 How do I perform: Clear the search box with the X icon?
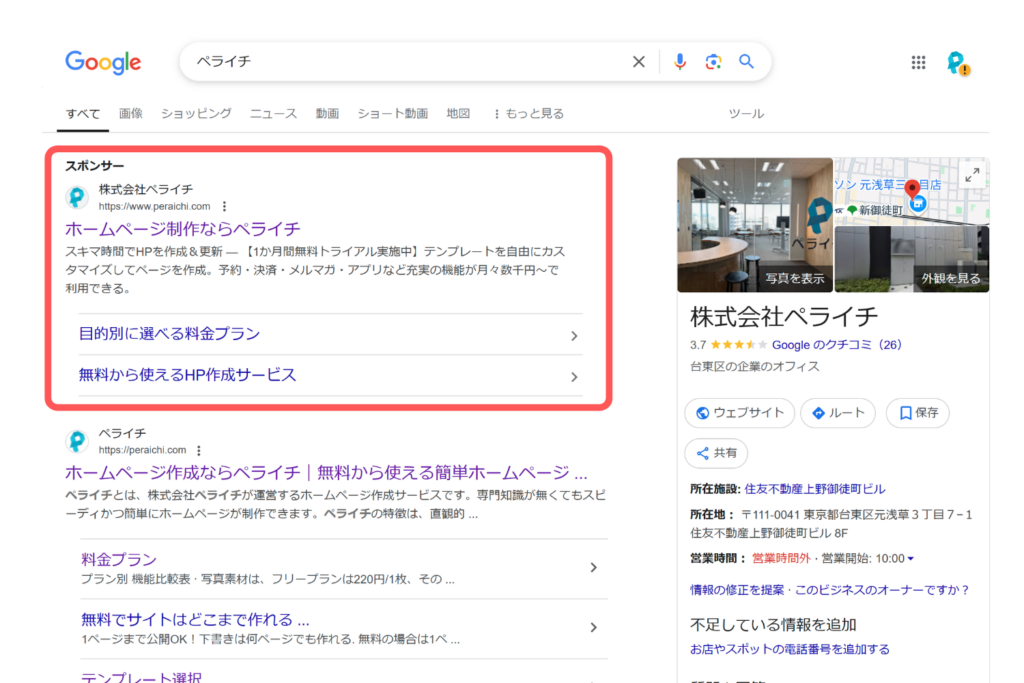[638, 62]
